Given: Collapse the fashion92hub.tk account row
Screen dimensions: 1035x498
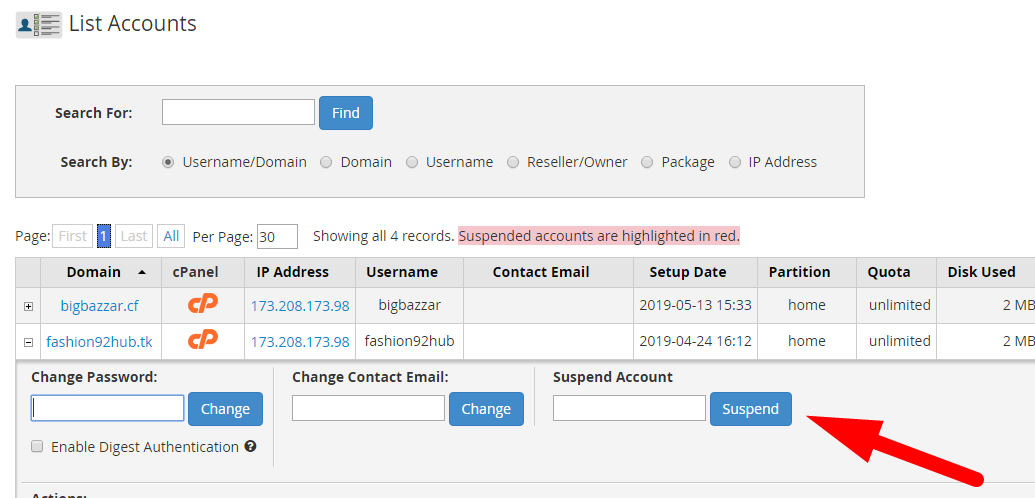Looking at the screenshot, I should pos(28,341).
